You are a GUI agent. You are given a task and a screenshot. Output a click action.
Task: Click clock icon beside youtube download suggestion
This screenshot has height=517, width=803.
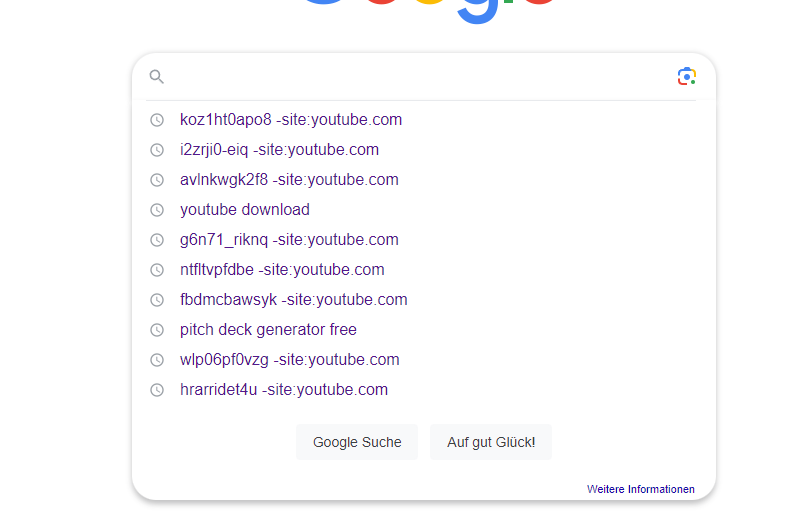pyautogui.click(x=156, y=210)
